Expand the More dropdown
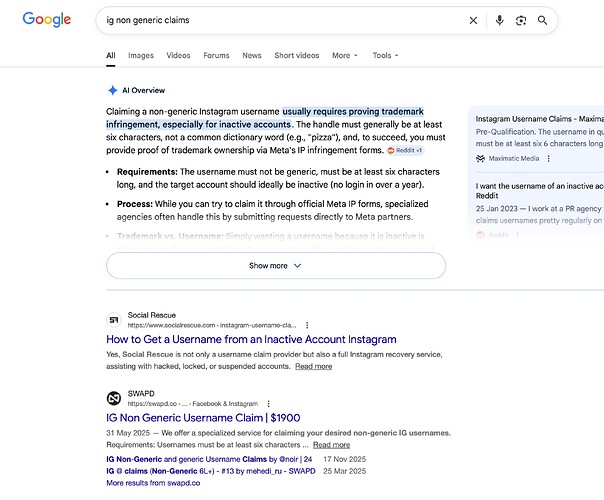Viewport: 604px width, 500px height. pyautogui.click(x=345, y=55)
